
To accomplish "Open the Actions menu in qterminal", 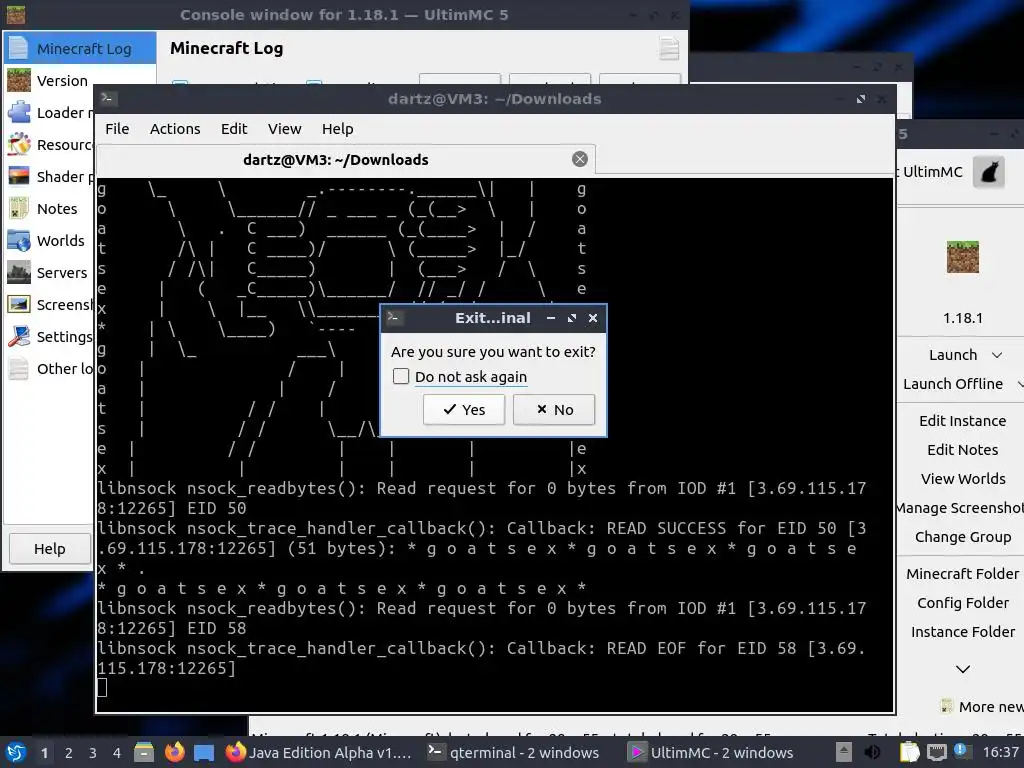I will click(175, 129).
